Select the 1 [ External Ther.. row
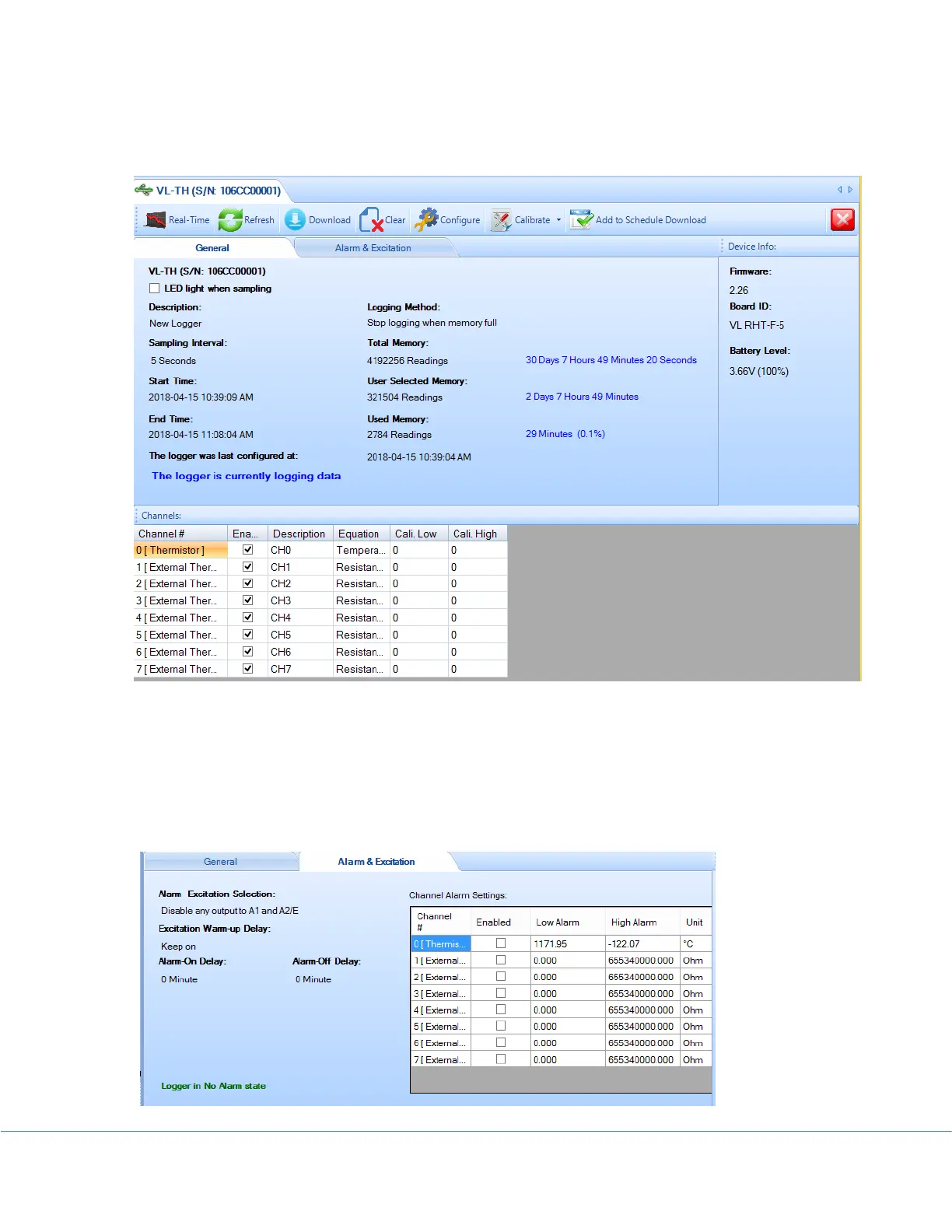The image size is (952, 1232). click(181, 567)
